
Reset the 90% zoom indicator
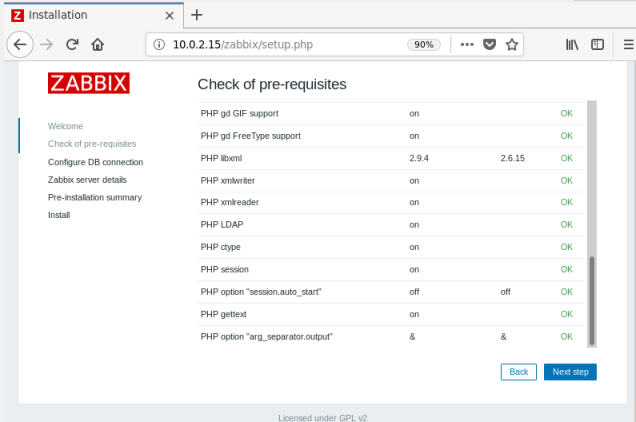(x=423, y=44)
